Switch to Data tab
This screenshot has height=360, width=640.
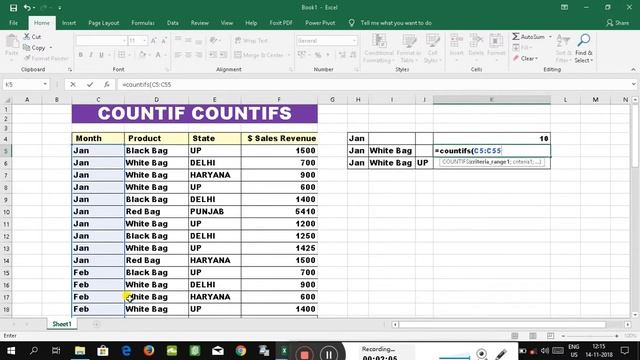click(173, 23)
